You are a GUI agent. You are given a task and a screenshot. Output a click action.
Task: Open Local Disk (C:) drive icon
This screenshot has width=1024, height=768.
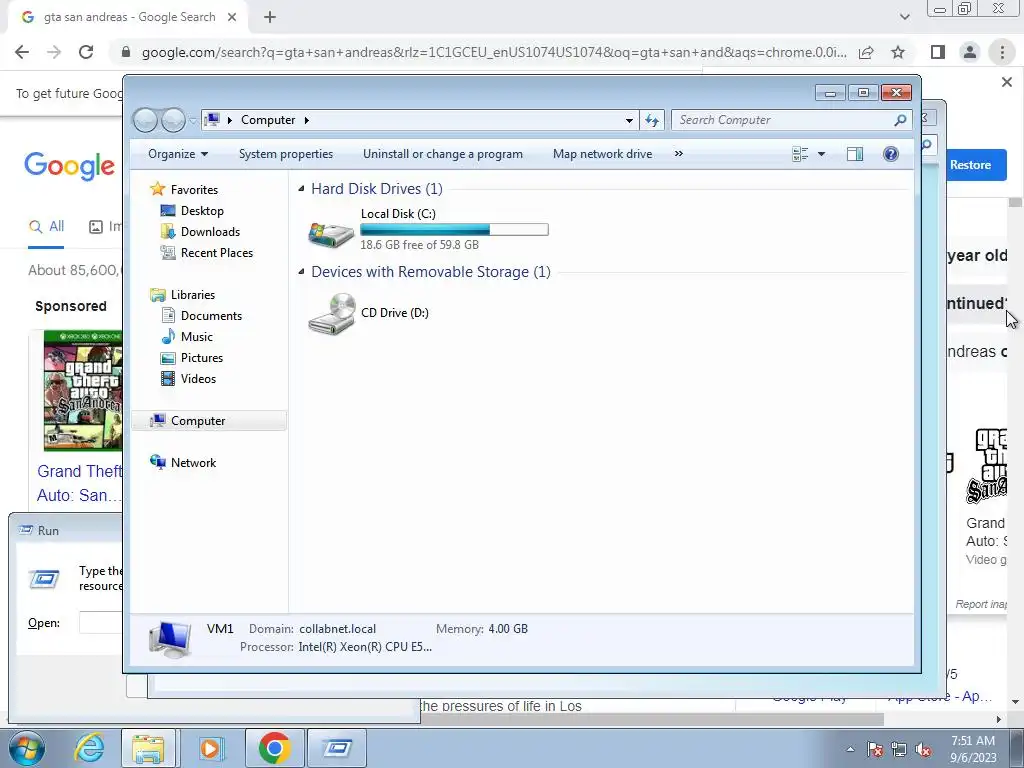331,233
